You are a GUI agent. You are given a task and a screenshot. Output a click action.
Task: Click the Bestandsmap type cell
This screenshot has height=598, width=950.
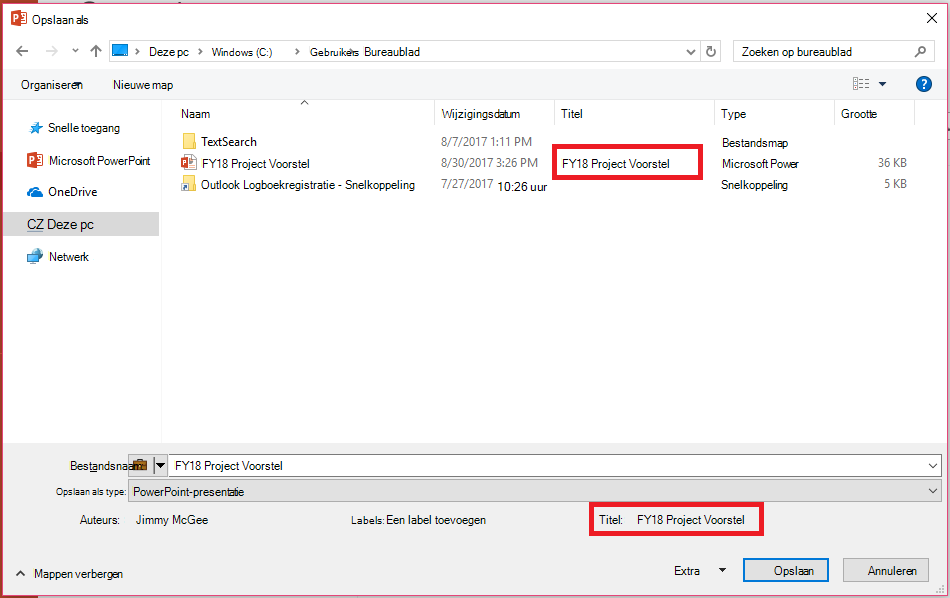click(755, 143)
